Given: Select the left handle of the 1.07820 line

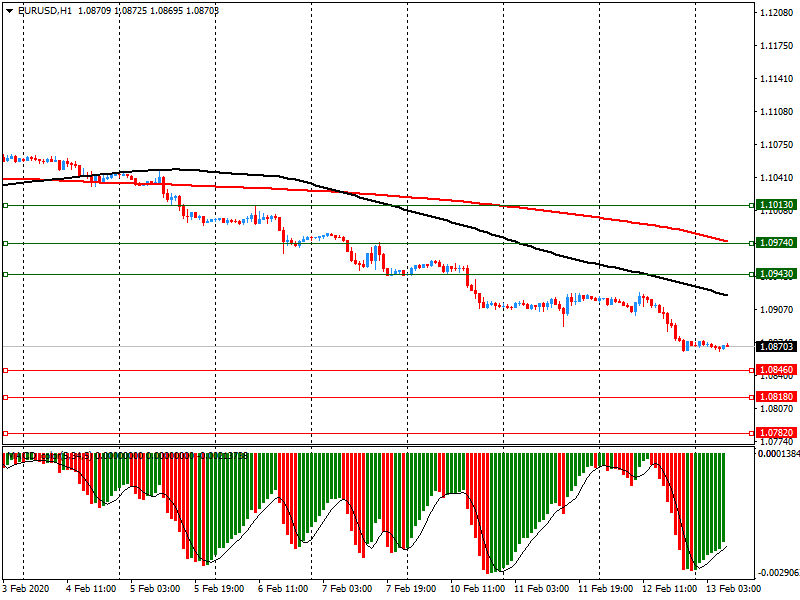Looking at the screenshot, I should [x=5, y=433].
